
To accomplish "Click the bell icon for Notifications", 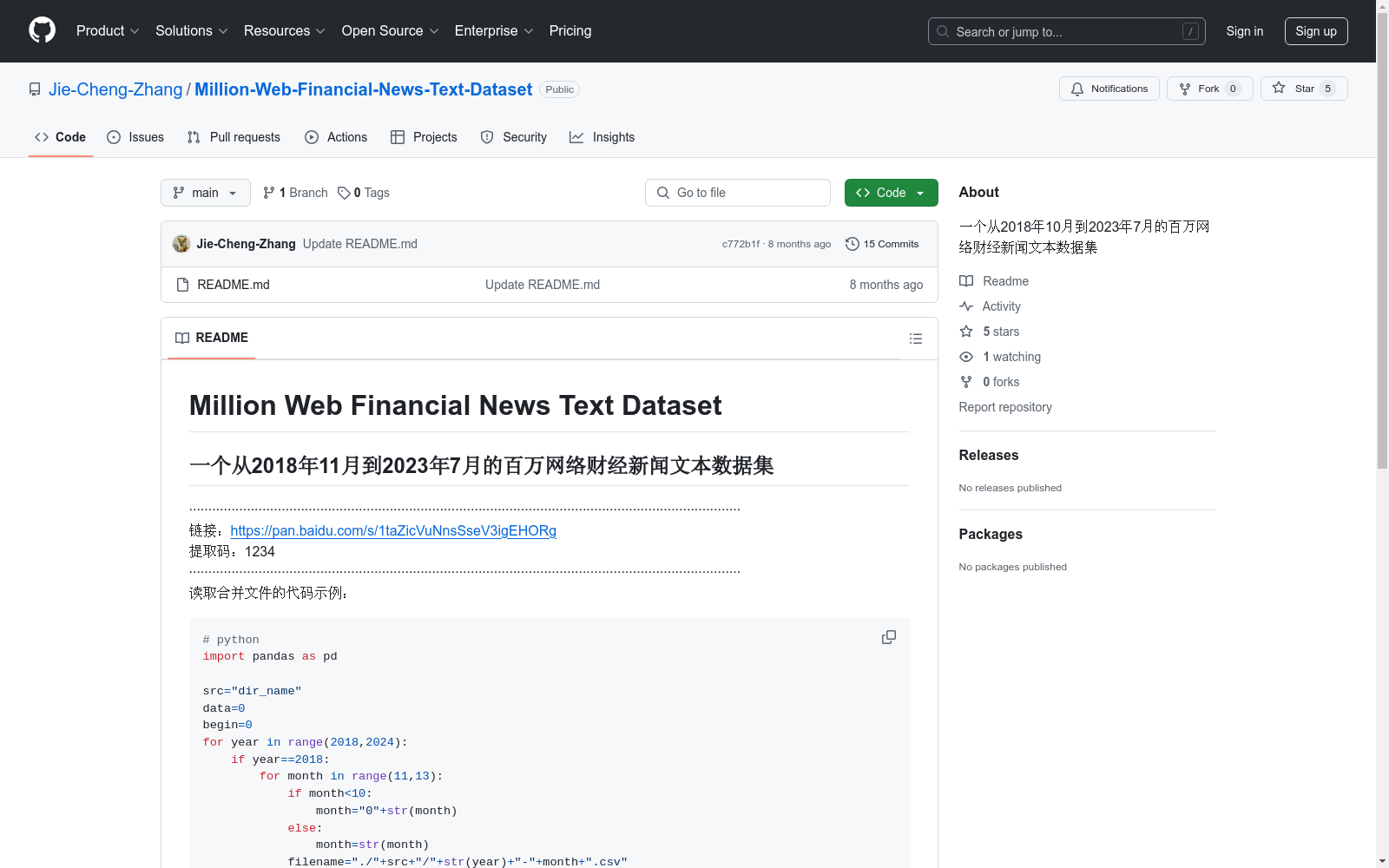I will (1077, 89).
